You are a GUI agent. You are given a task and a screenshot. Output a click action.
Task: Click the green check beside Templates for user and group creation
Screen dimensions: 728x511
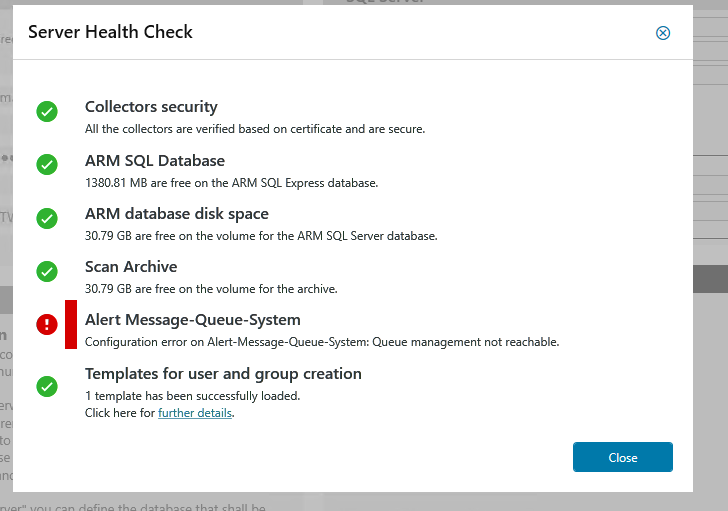[x=47, y=386]
